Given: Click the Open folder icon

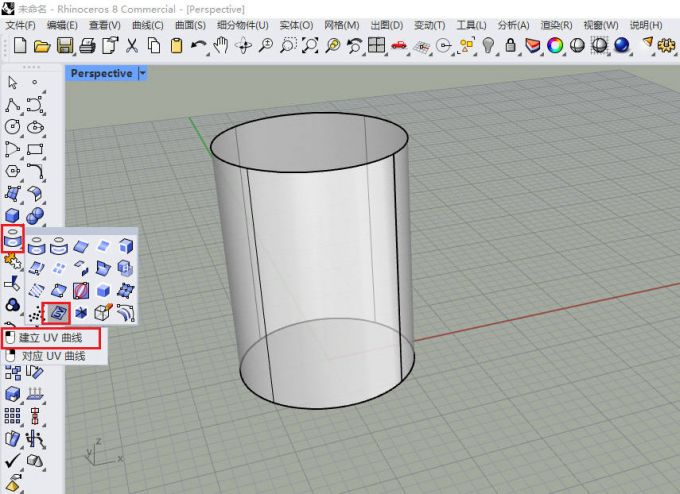Looking at the screenshot, I should coord(42,46).
